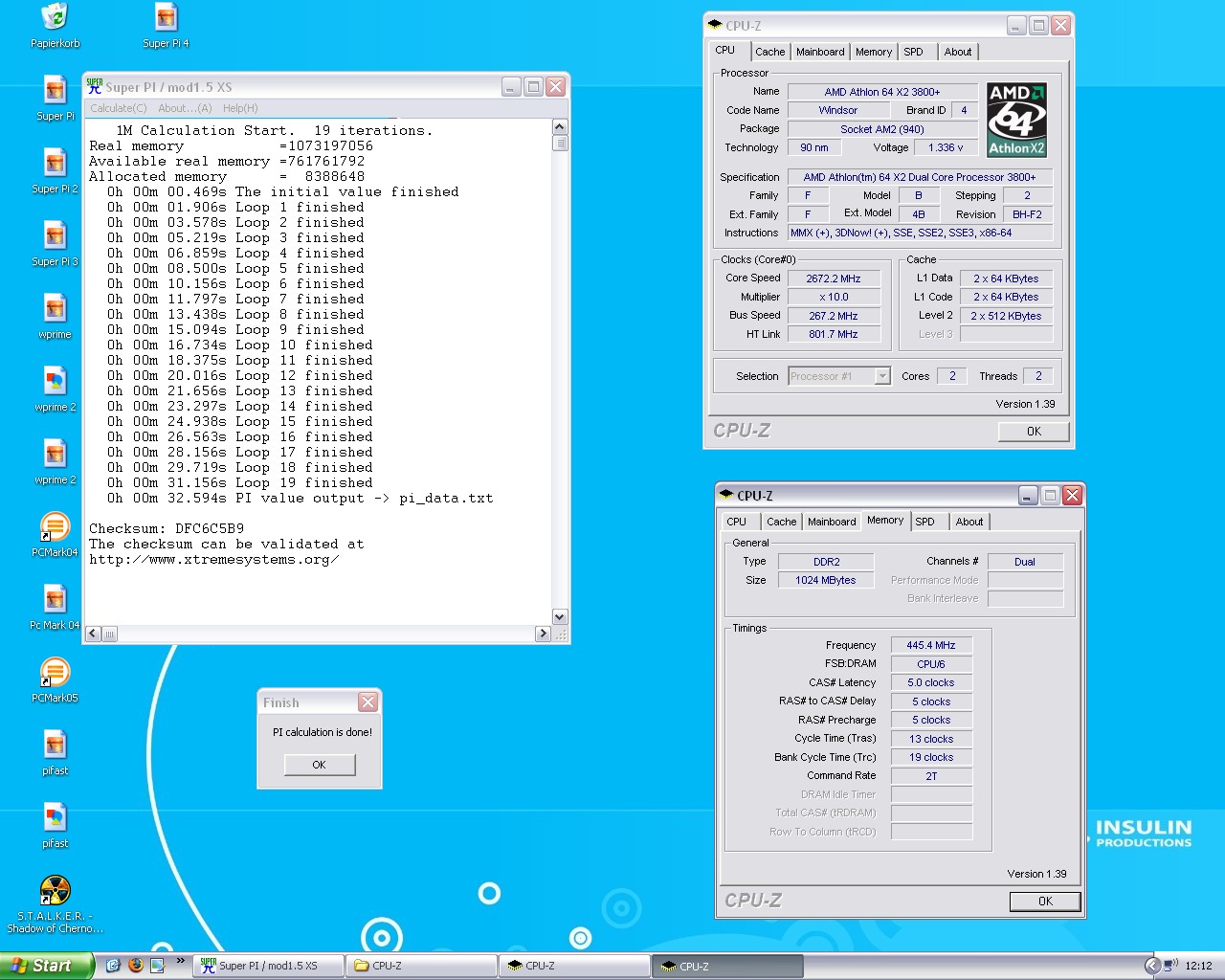Open About tab in upper CPU-Z window
The height and width of the screenshot is (980, 1225).
pos(958,52)
